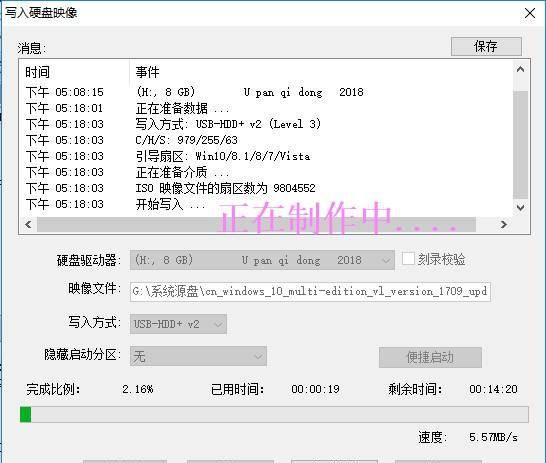Click the green write progress bar
546x463 pixels.
coord(274,414)
